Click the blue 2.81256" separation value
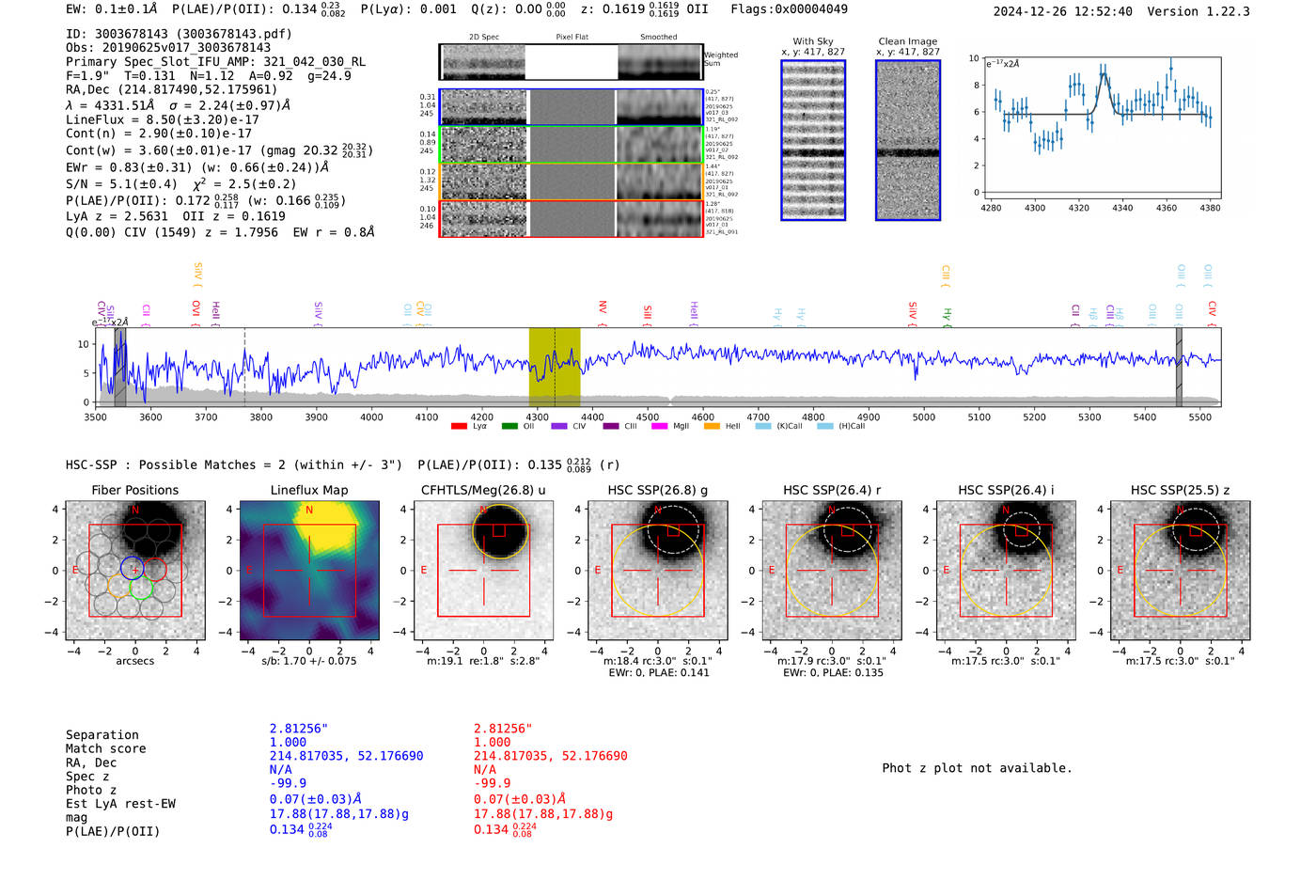1316x896 pixels. (299, 729)
